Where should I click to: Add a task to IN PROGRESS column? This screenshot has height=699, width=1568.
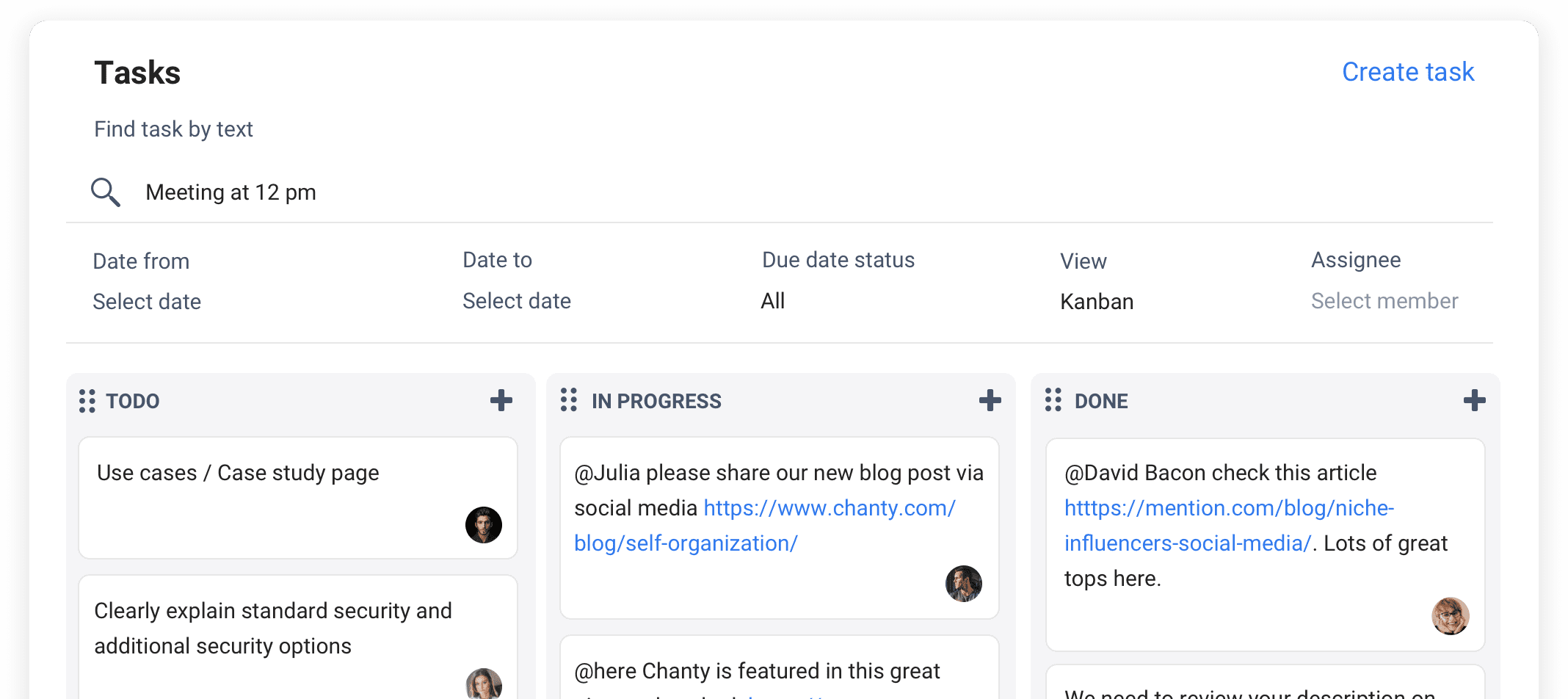tap(990, 400)
